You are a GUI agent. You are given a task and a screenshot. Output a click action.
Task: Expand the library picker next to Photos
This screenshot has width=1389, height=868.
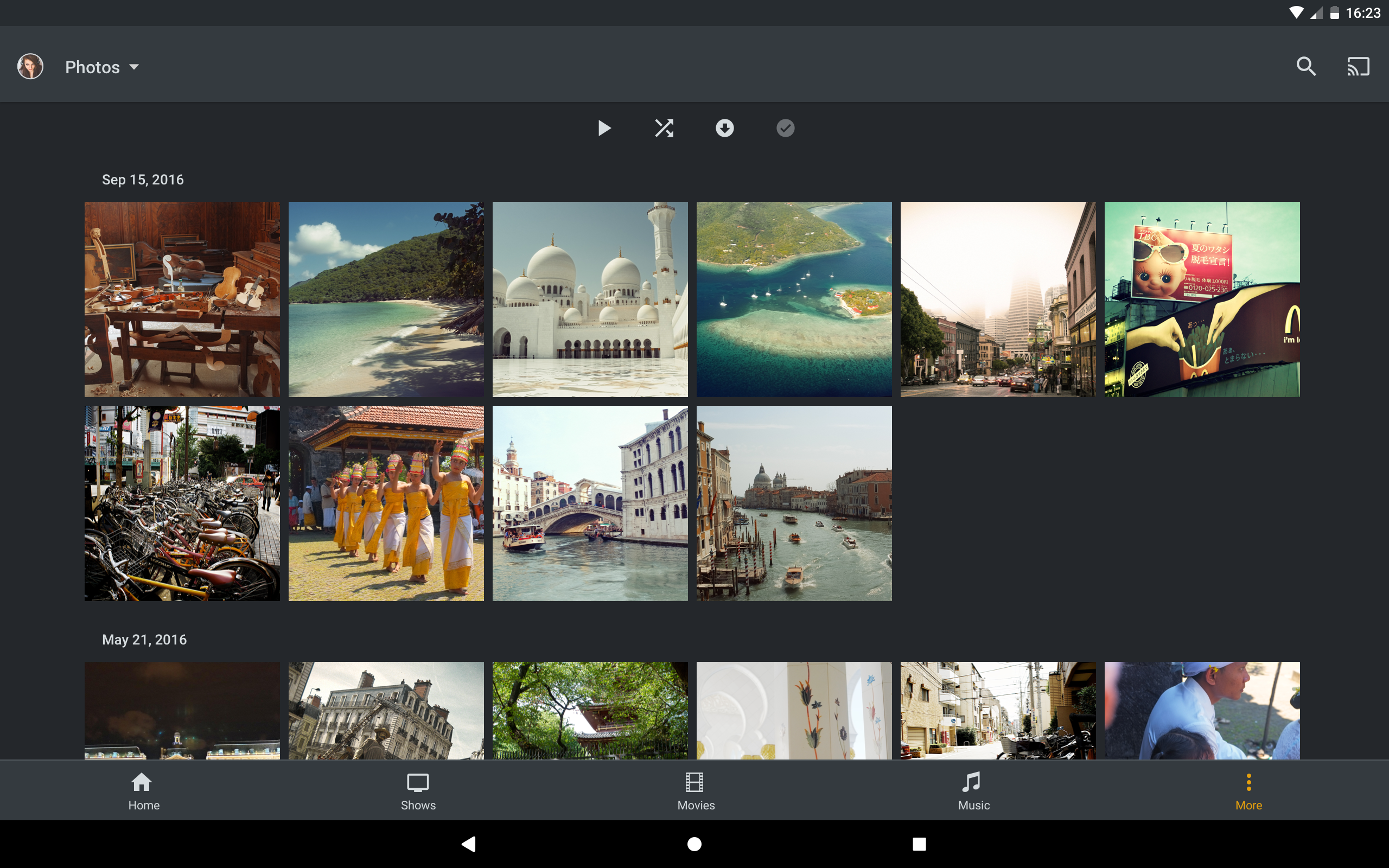tap(136, 67)
